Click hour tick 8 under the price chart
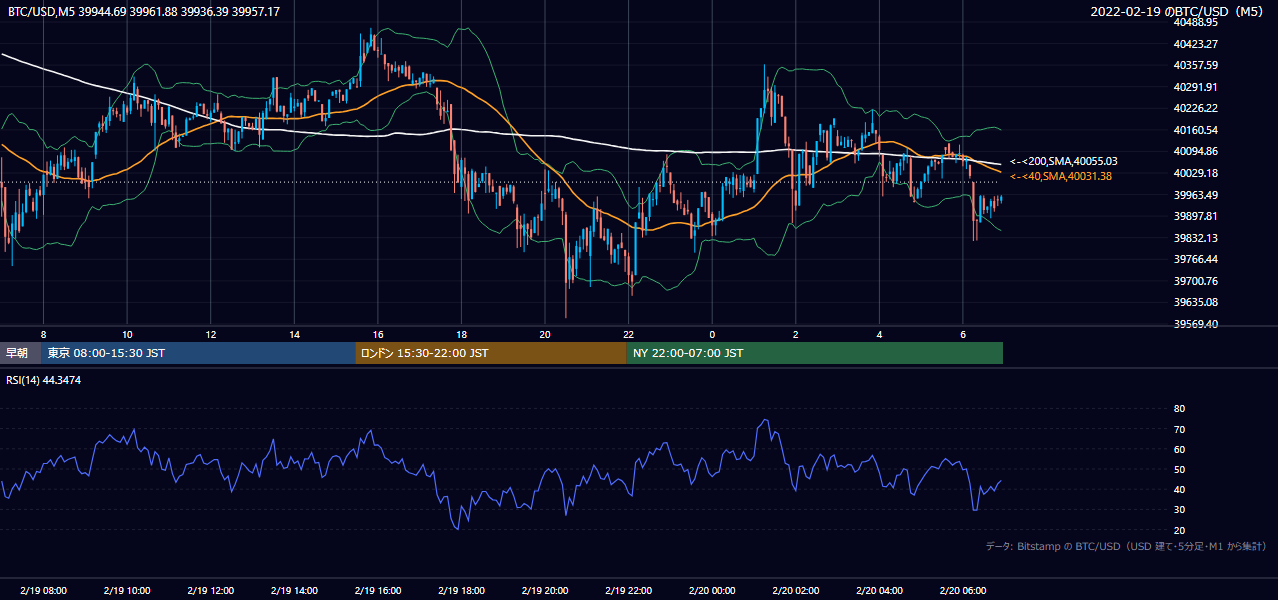The width and height of the screenshot is (1278, 600). (x=43, y=334)
